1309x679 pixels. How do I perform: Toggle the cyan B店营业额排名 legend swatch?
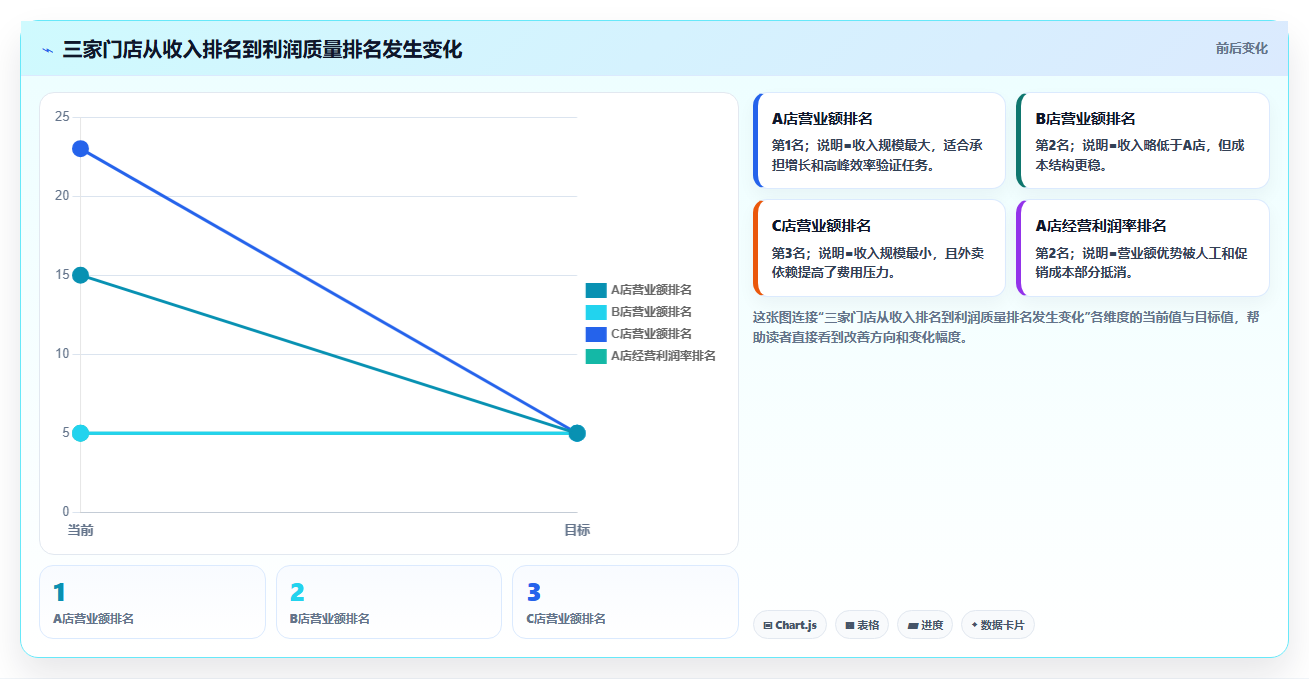point(596,312)
